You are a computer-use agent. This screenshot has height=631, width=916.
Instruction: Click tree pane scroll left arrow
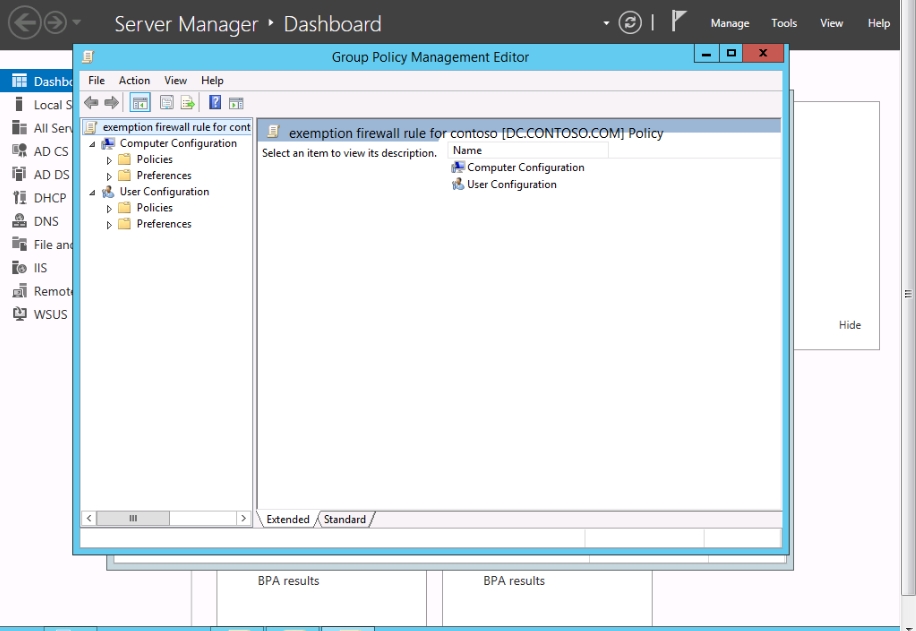[x=89, y=518]
